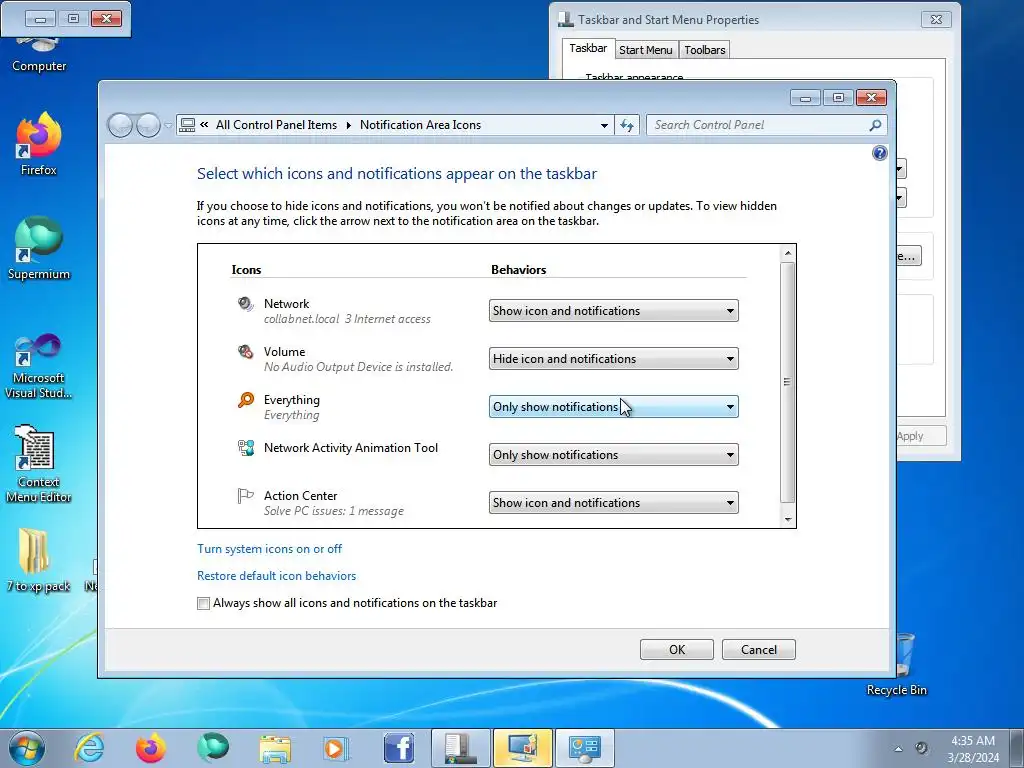Click scroll down arrow in icons list
1024x768 pixels.
788,520
